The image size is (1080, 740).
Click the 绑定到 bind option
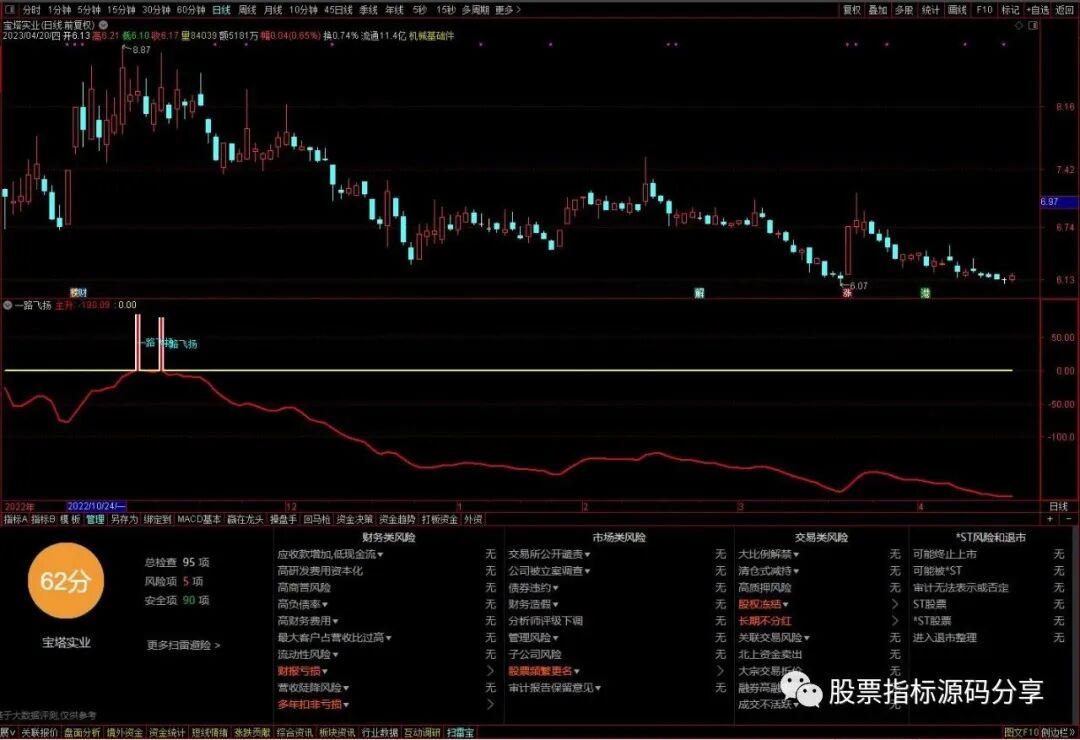[157, 519]
